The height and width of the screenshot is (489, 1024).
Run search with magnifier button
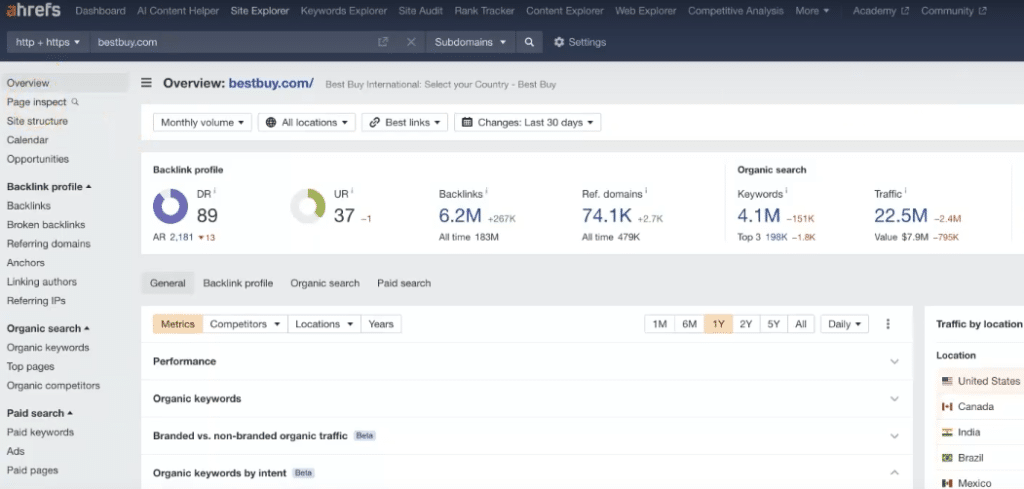click(529, 42)
